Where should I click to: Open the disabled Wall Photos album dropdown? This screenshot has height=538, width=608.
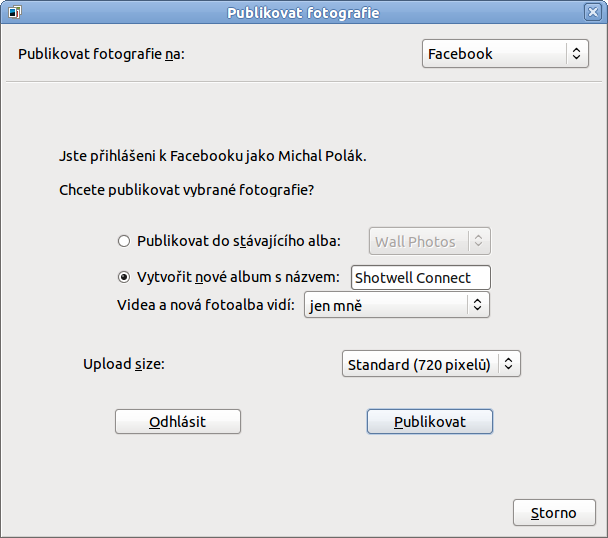pos(430,241)
